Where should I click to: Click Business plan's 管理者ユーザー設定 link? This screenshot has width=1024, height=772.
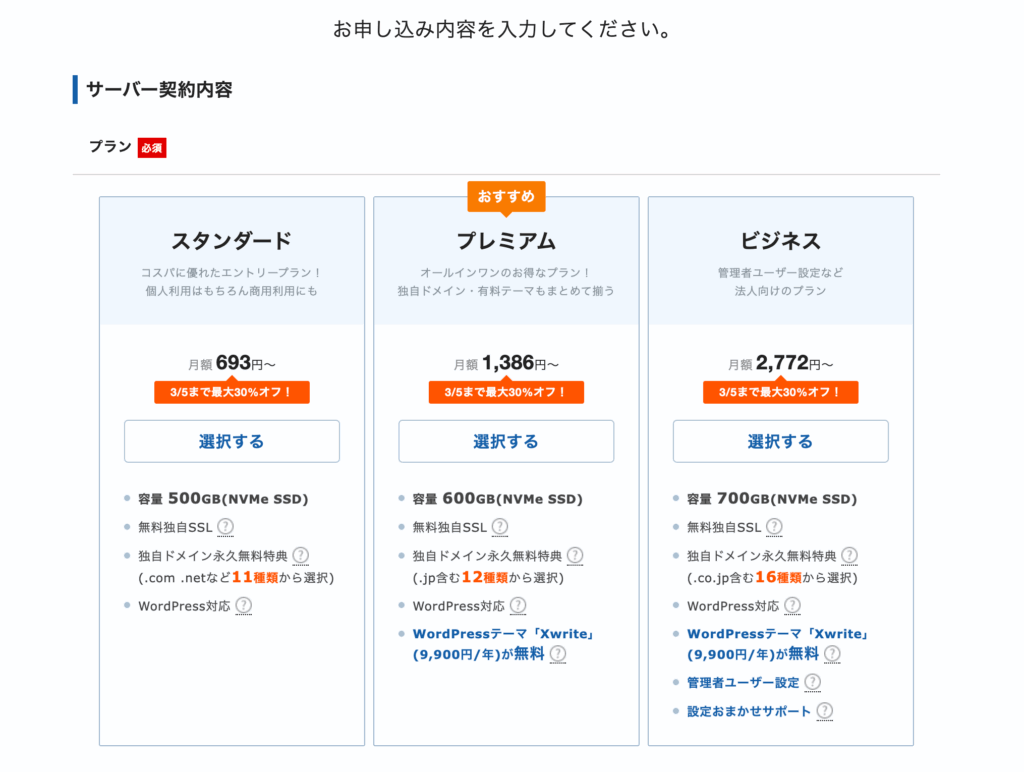[743, 683]
